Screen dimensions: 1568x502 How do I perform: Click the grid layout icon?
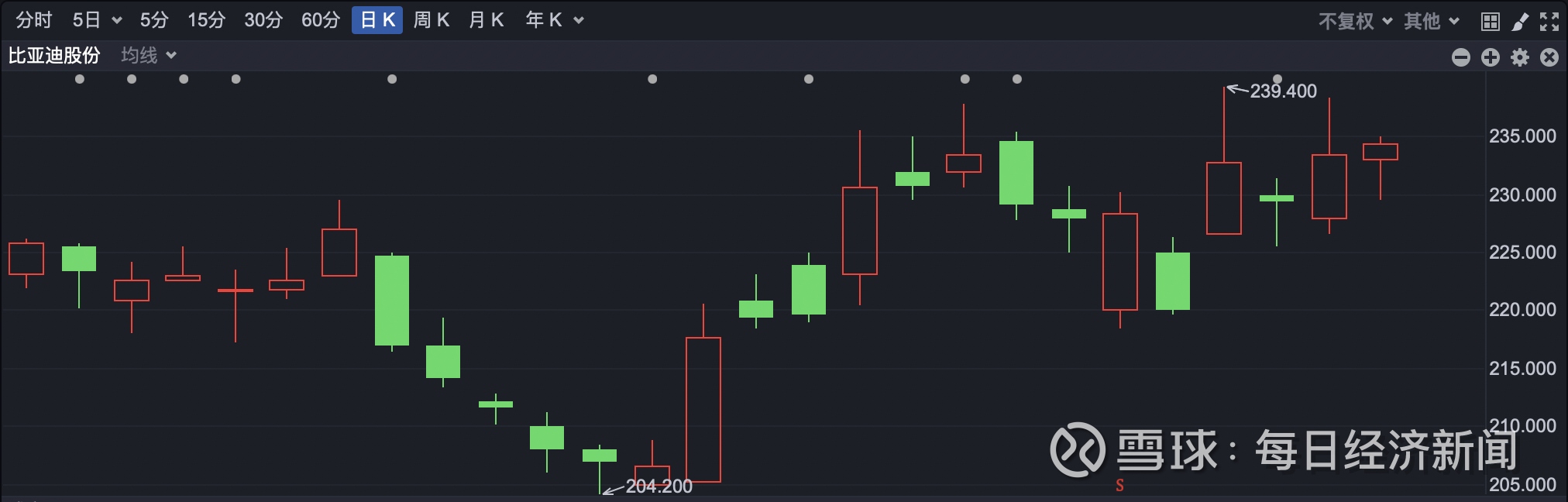pos(1490,21)
